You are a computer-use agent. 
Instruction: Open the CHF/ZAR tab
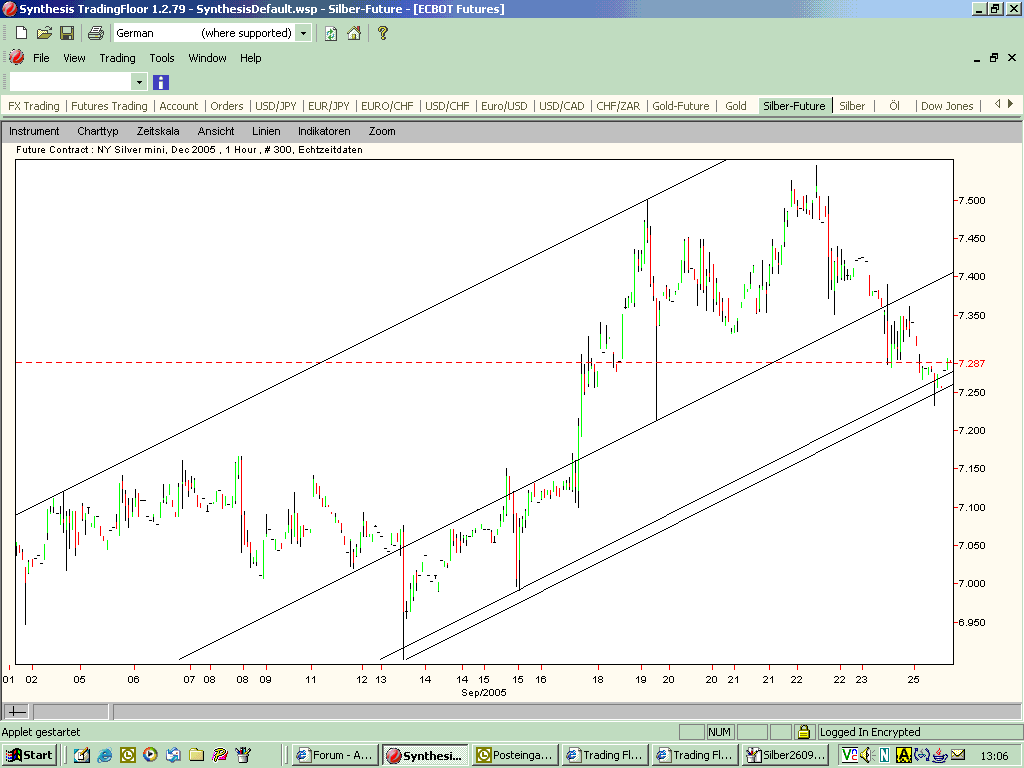pos(618,106)
